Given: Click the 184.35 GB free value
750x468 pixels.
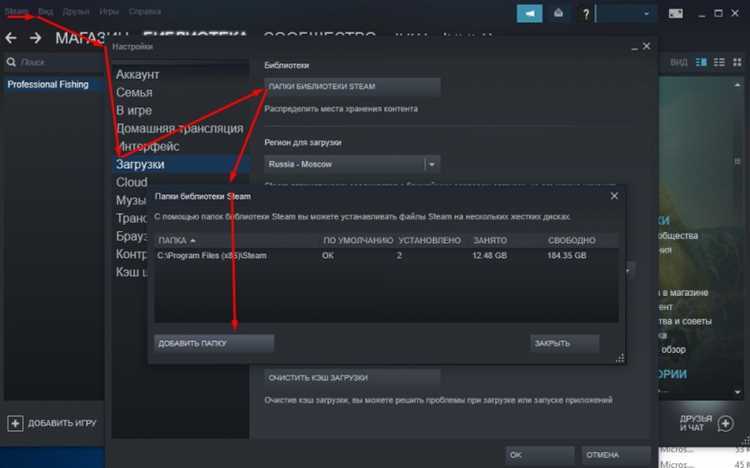Looking at the screenshot, I should [566, 256].
